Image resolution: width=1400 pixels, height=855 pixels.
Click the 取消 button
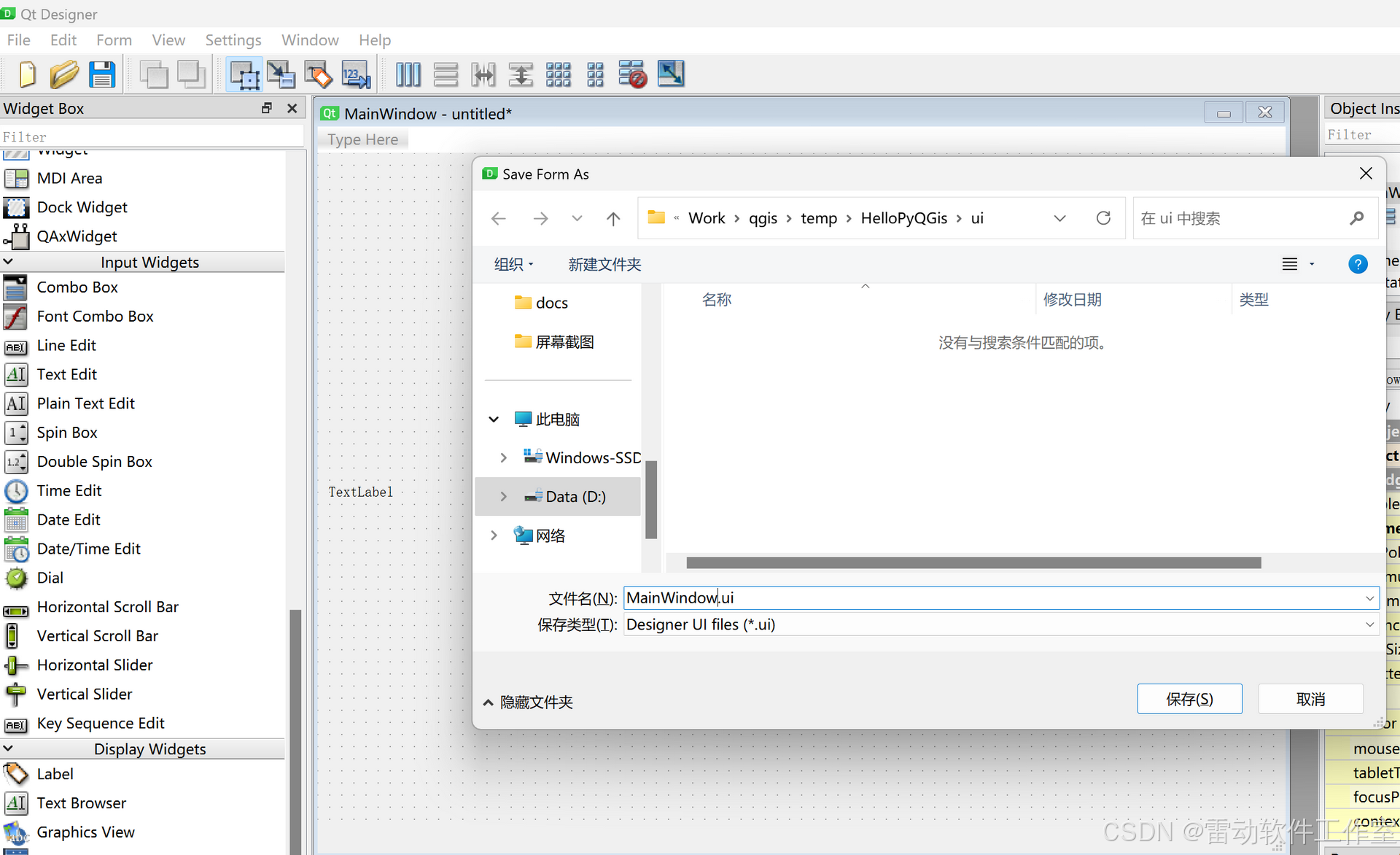[1310, 699]
